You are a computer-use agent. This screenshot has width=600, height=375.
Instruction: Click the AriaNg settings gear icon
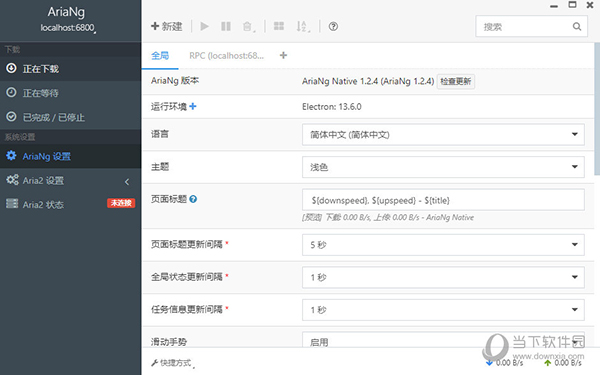tap(11, 155)
